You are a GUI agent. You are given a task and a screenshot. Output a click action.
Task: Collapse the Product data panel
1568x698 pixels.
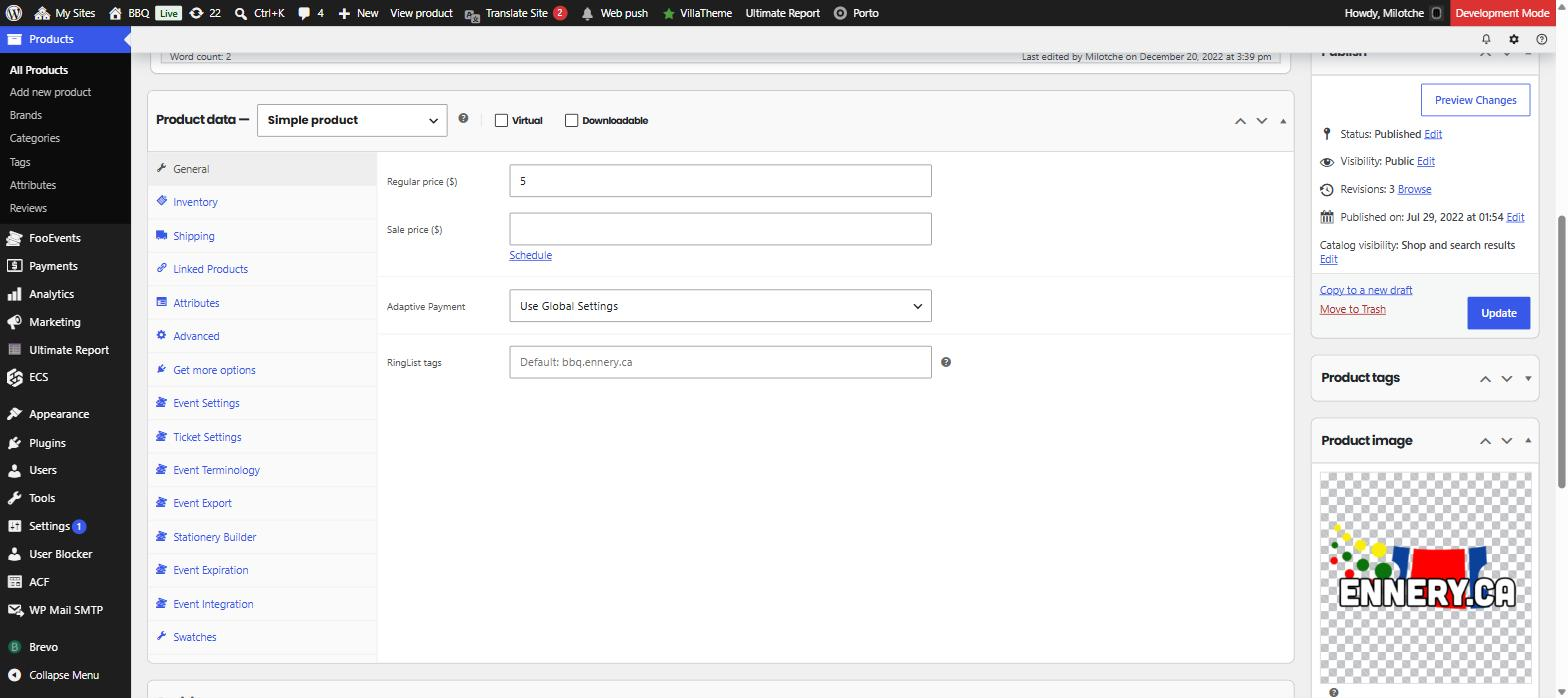(1283, 121)
